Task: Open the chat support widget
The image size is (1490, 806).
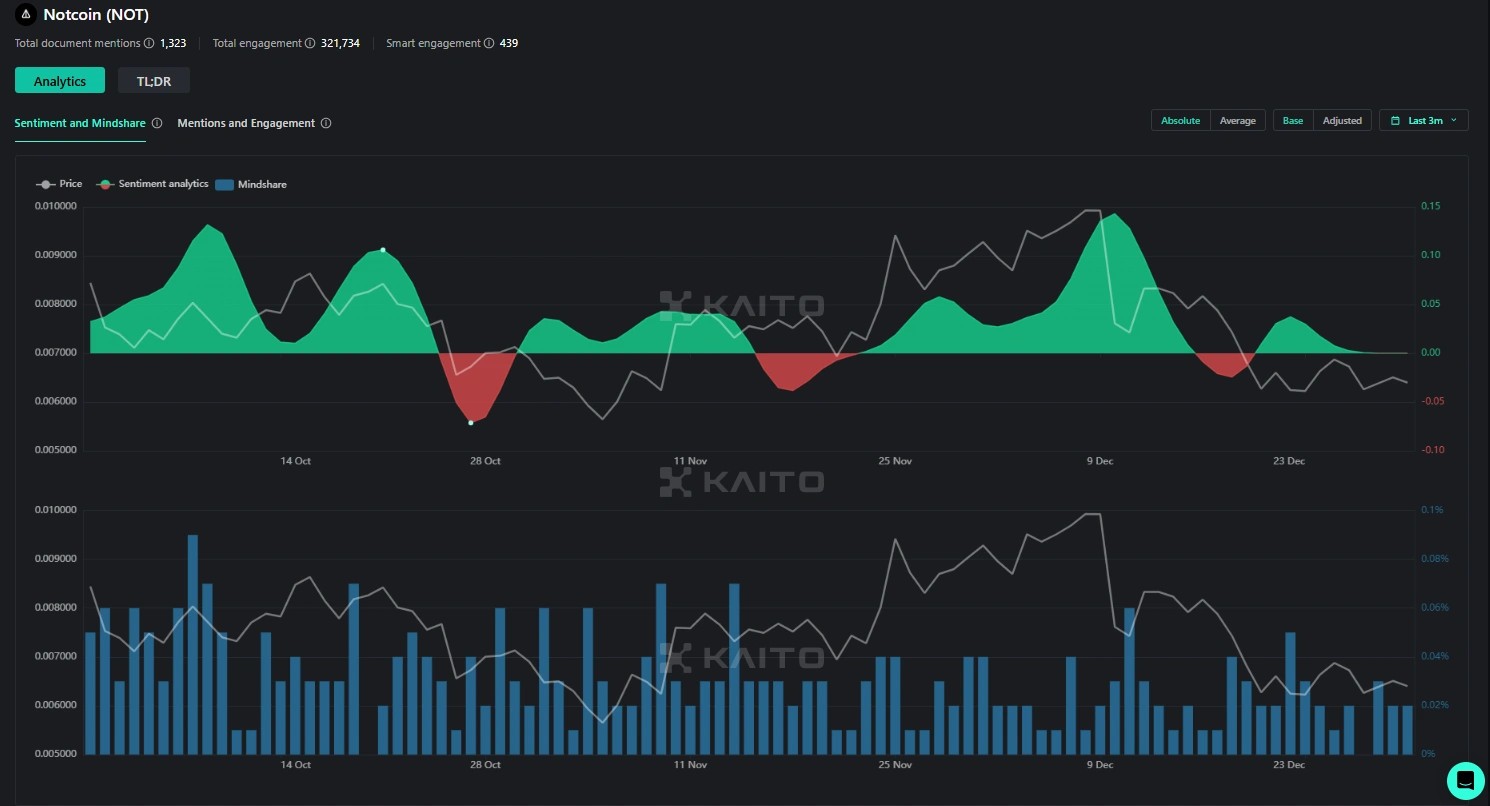Action: (1466, 781)
